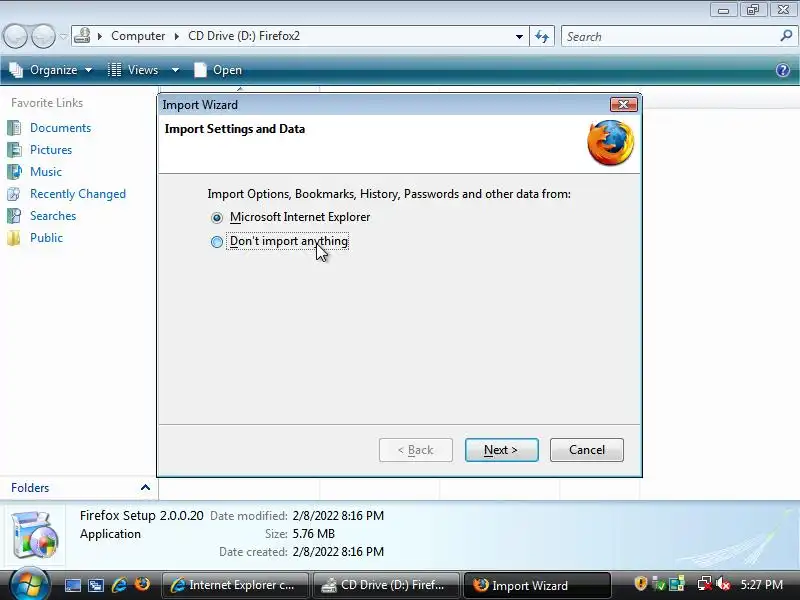Select the Microsoft Internet Explorer radio option
Image resolution: width=800 pixels, height=600 pixels.
217,217
